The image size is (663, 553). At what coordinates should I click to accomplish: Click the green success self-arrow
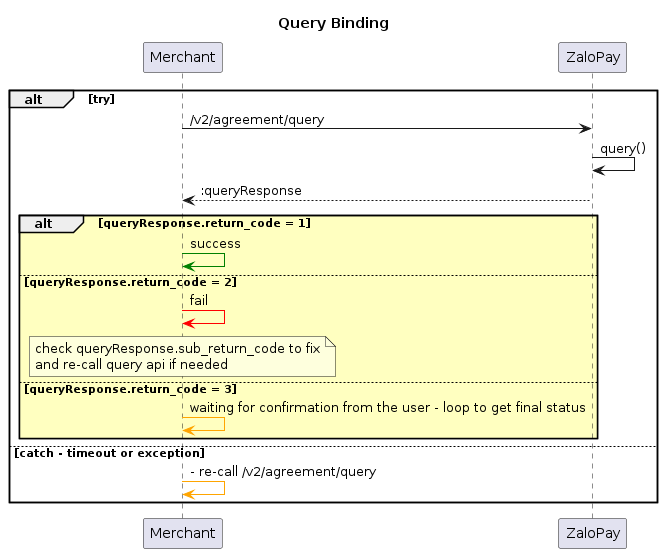tap(203, 260)
